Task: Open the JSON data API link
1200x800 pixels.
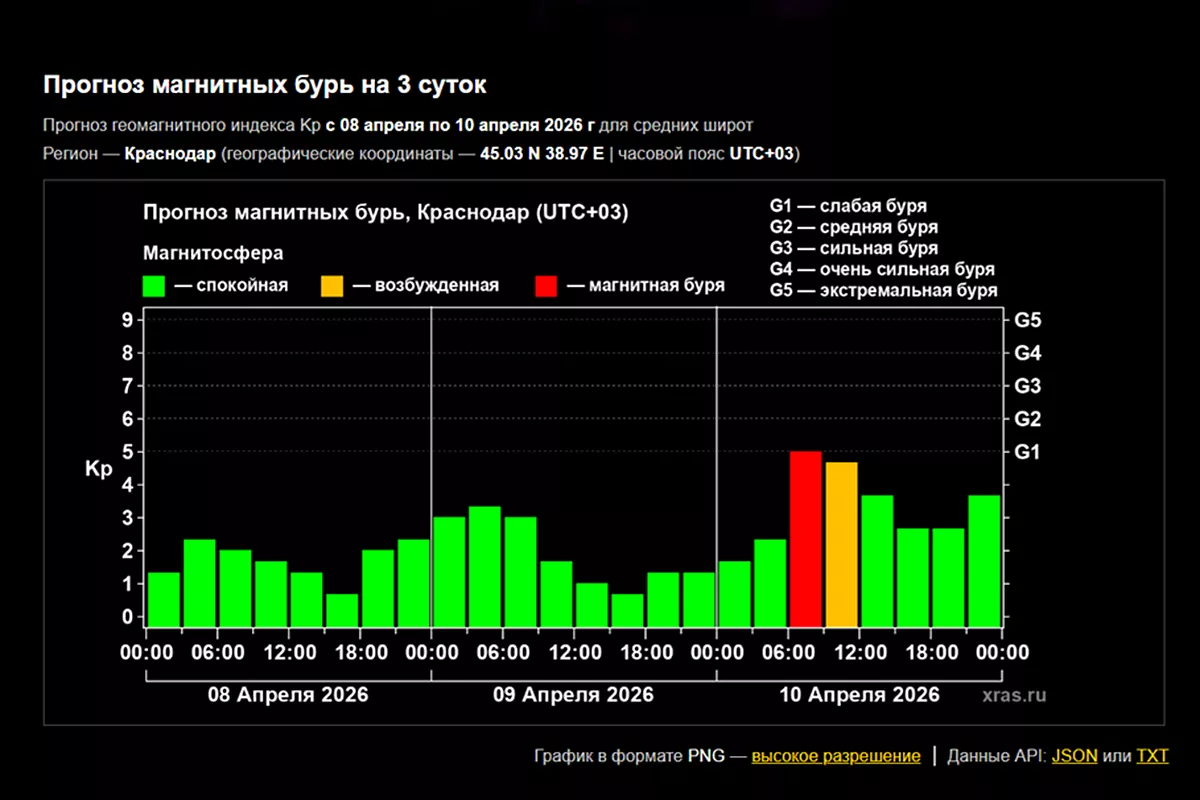Action: pos(1074,756)
